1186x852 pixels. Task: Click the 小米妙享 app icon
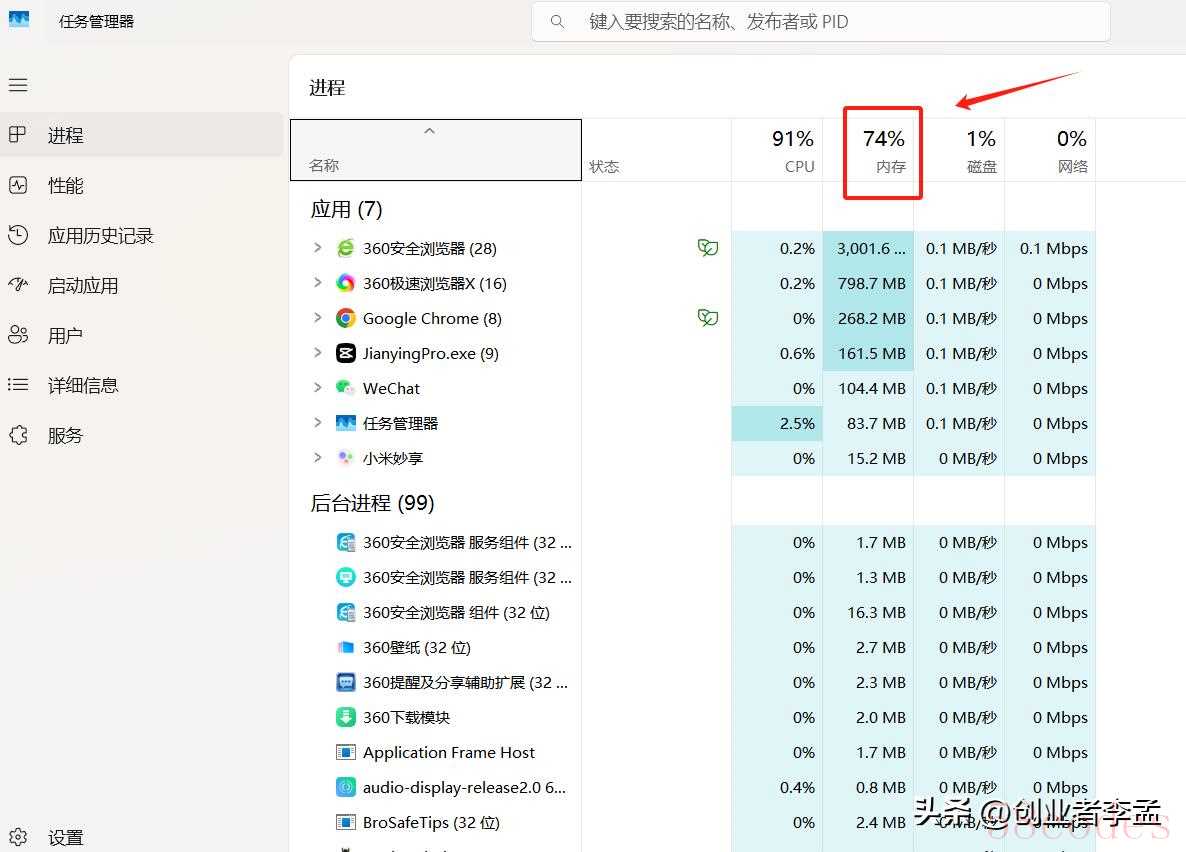pyautogui.click(x=346, y=458)
